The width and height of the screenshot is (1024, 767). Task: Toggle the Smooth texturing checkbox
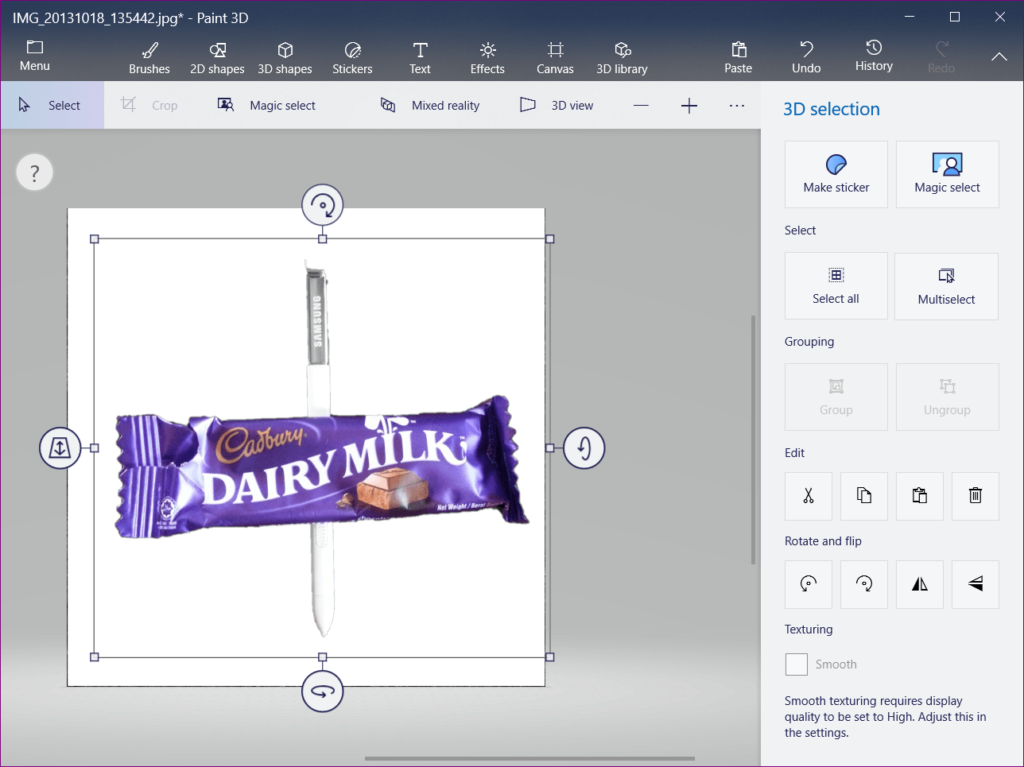point(796,664)
